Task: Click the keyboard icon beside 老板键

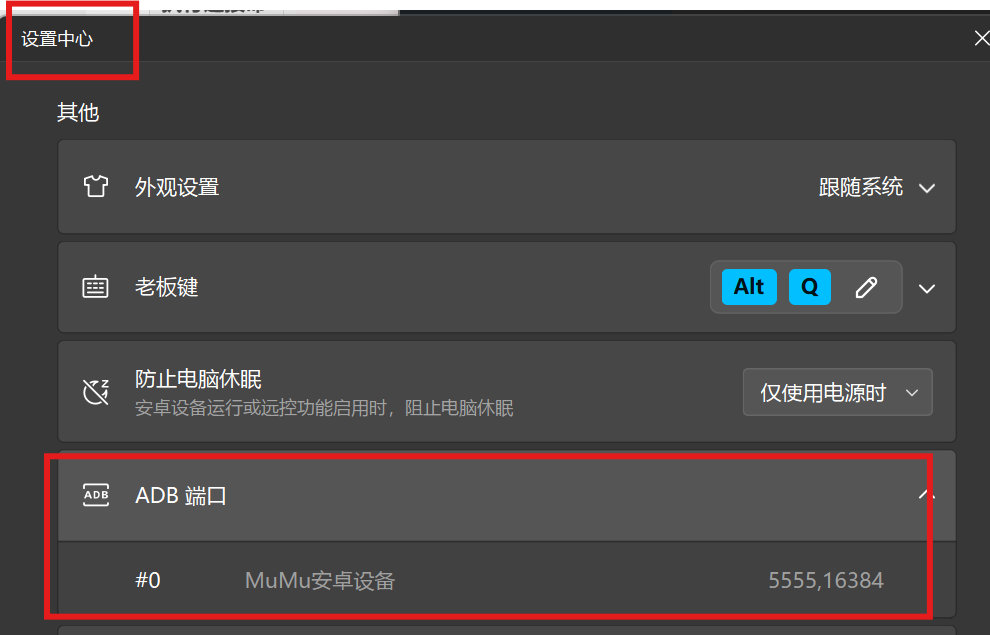Action: 95,287
